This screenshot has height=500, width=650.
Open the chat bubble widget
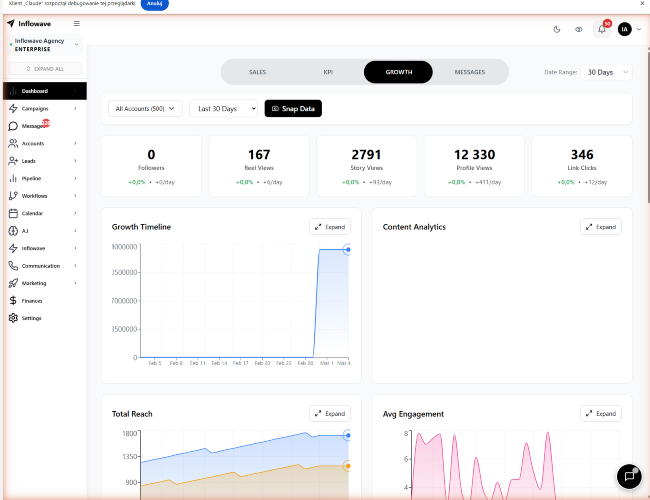click(x=628, y=477)
